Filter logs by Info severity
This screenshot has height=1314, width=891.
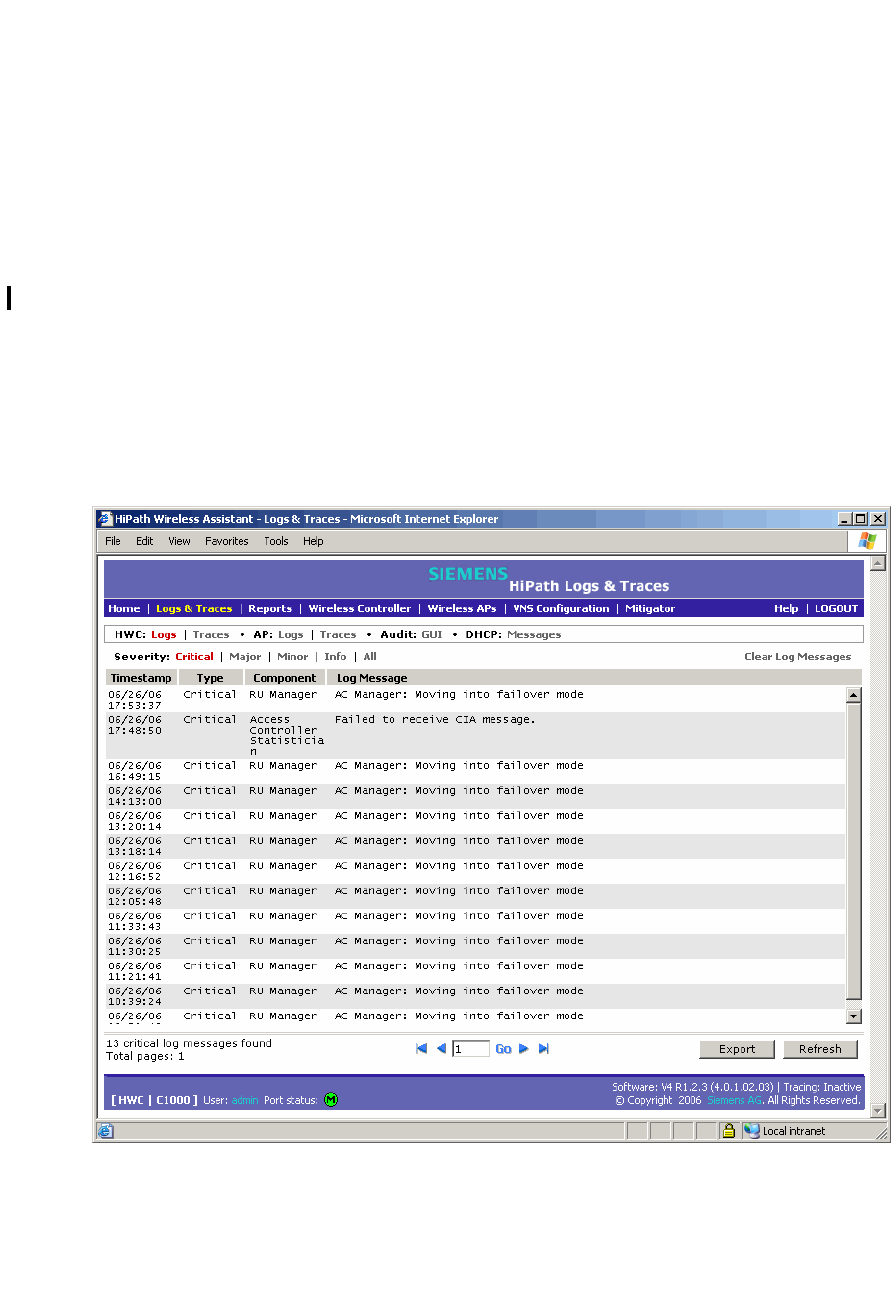pos(335,657)
